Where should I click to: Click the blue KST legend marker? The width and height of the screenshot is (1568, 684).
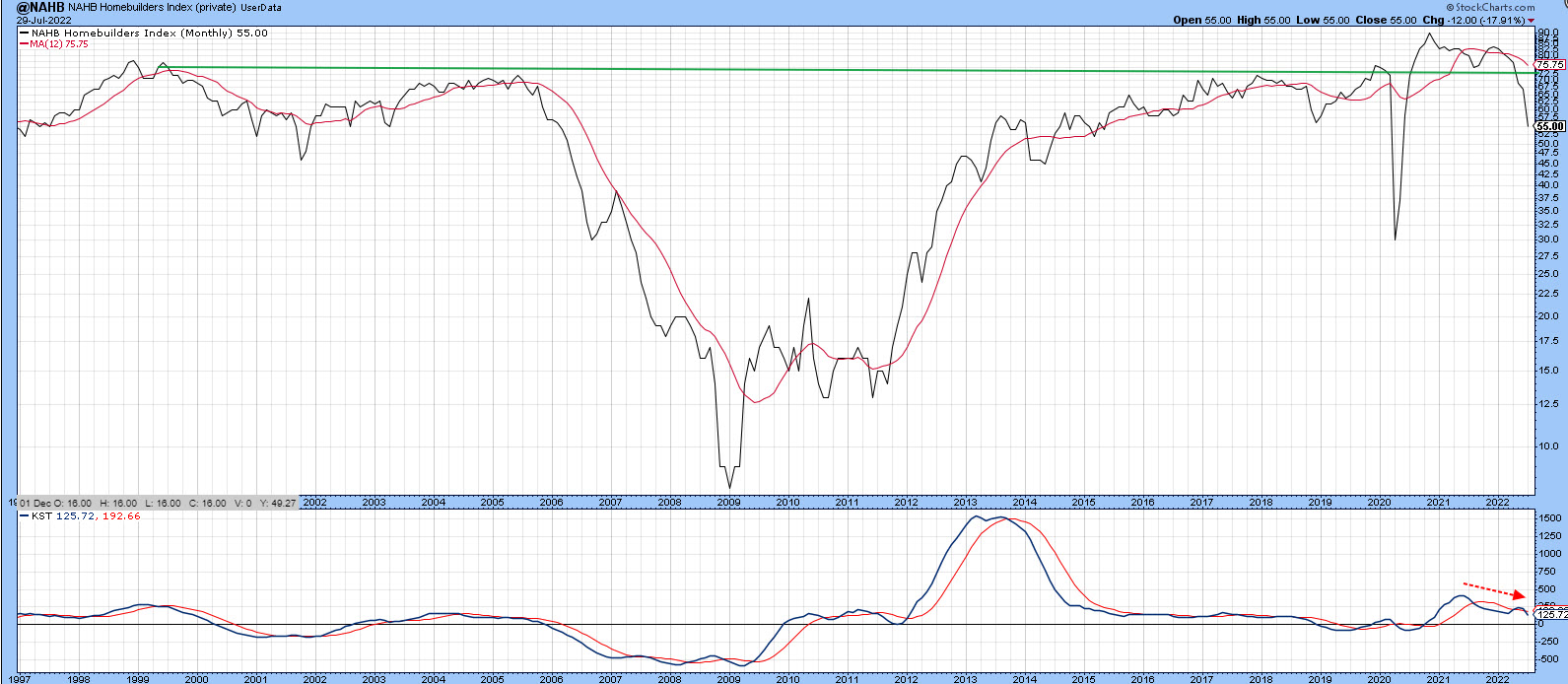click(x=23, y=516)
